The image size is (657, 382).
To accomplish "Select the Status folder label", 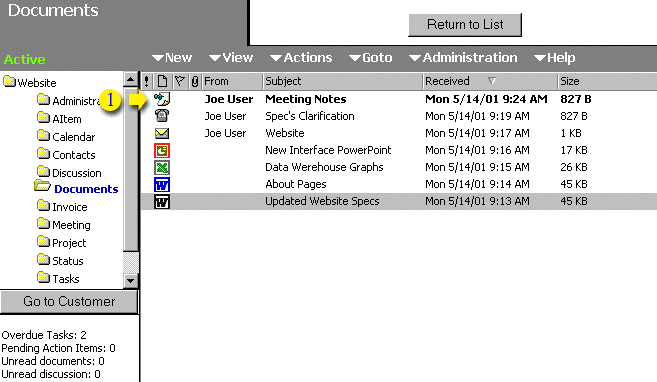I will (68, 261).
